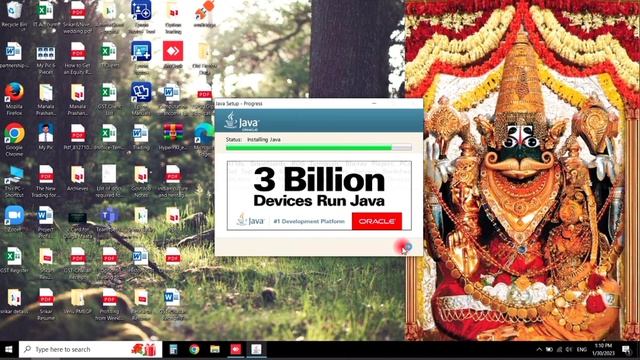Screen dimensions: 640x360
Task: Click the 3 Billion Devices Run Java banner
Action: (319, 196)
